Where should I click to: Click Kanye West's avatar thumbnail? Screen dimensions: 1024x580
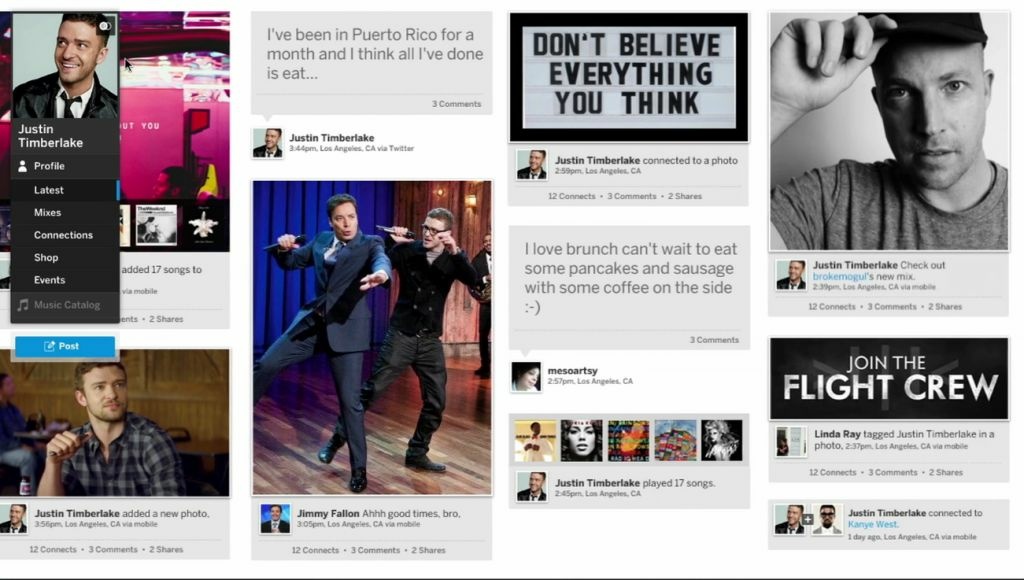tap(827, 520)
